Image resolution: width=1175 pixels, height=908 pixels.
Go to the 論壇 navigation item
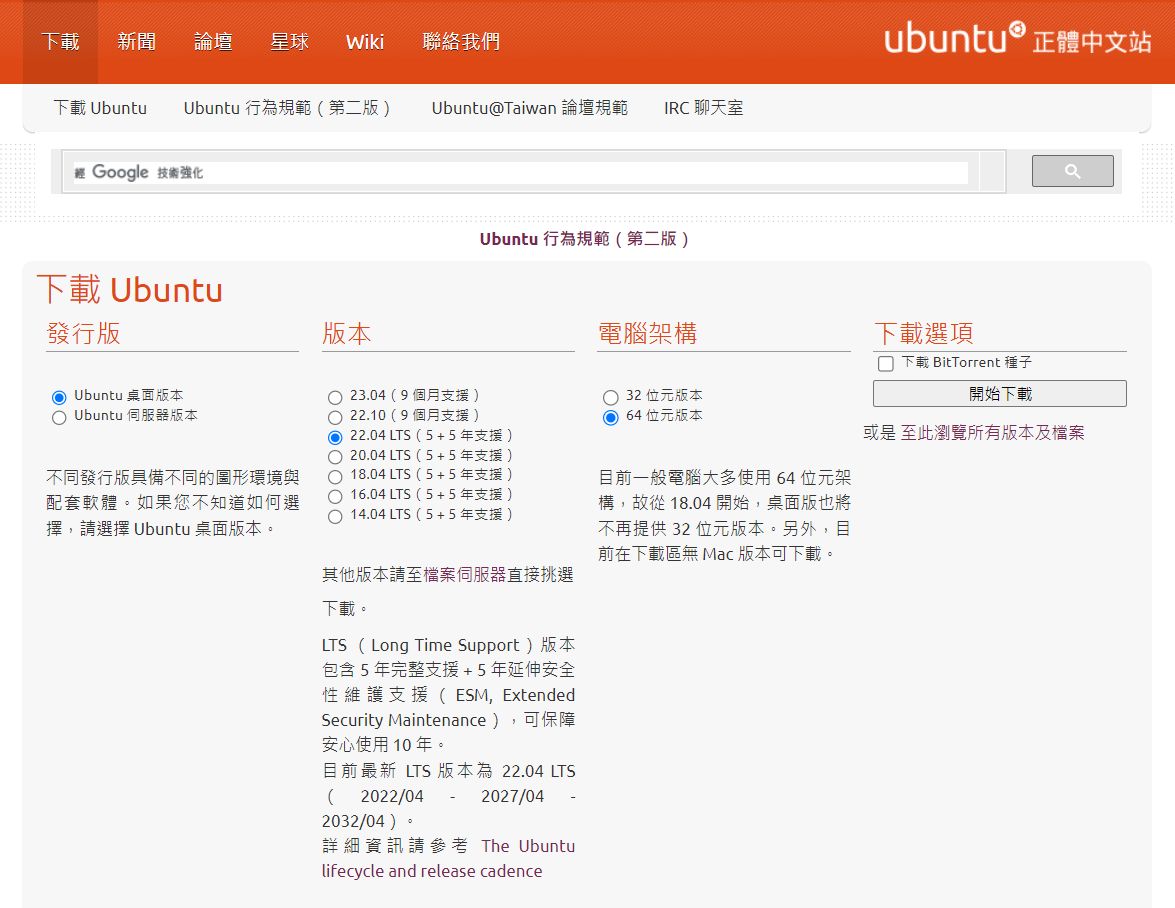pos(213,42)
